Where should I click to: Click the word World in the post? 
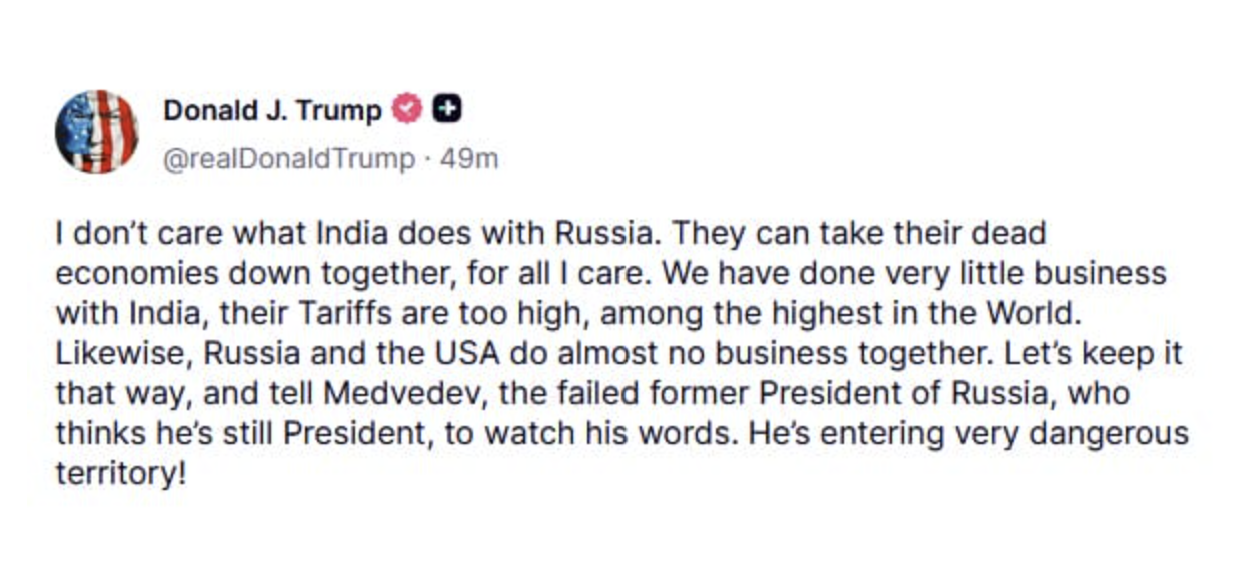(x=1037, y=313)
